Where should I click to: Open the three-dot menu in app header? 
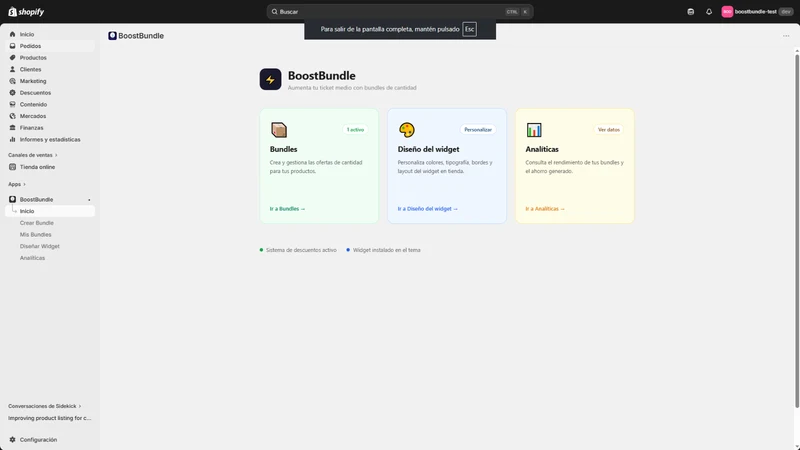(x=786, y=36)
